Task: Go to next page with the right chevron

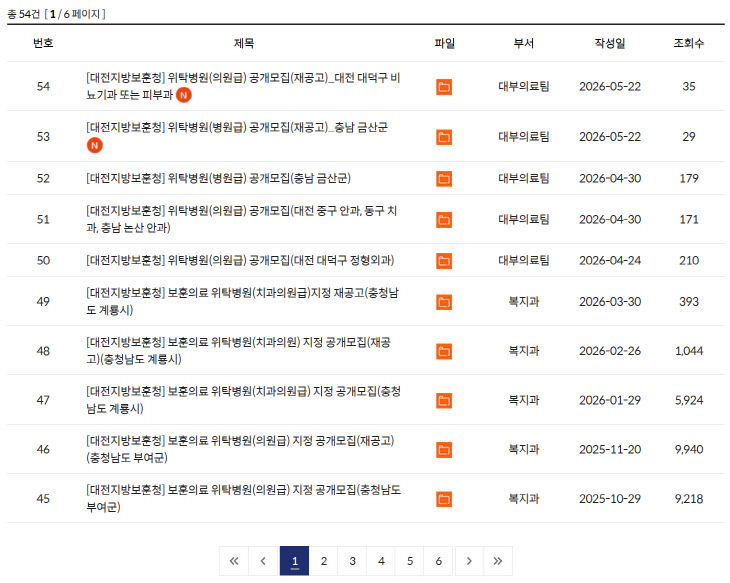Action: coord(469,561)
